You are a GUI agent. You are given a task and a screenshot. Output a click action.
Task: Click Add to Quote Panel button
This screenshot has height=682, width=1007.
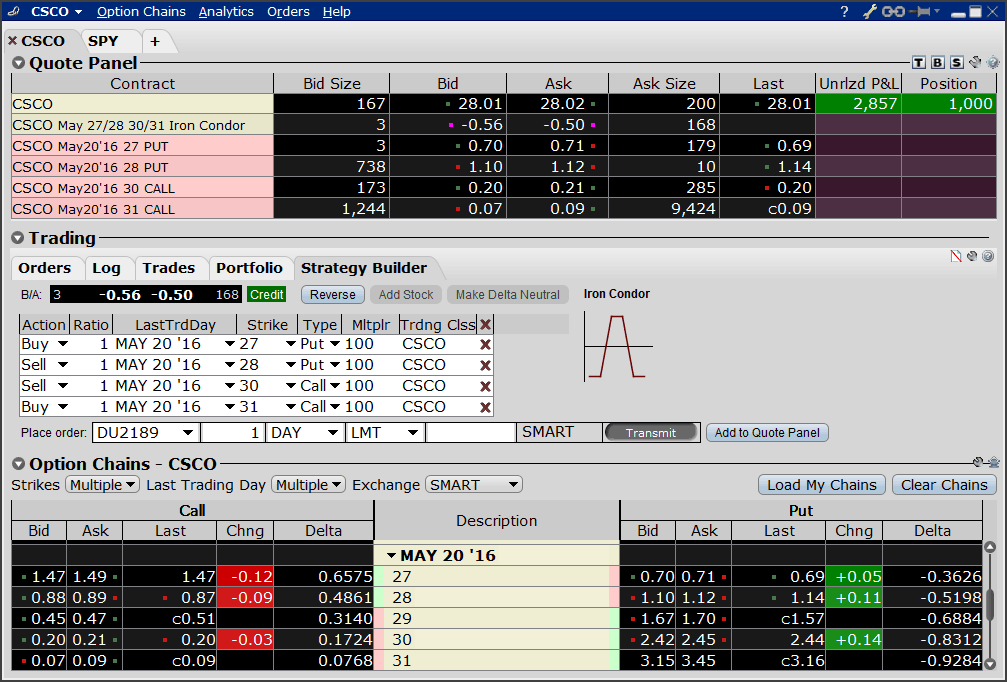click(x=767, y=433)
